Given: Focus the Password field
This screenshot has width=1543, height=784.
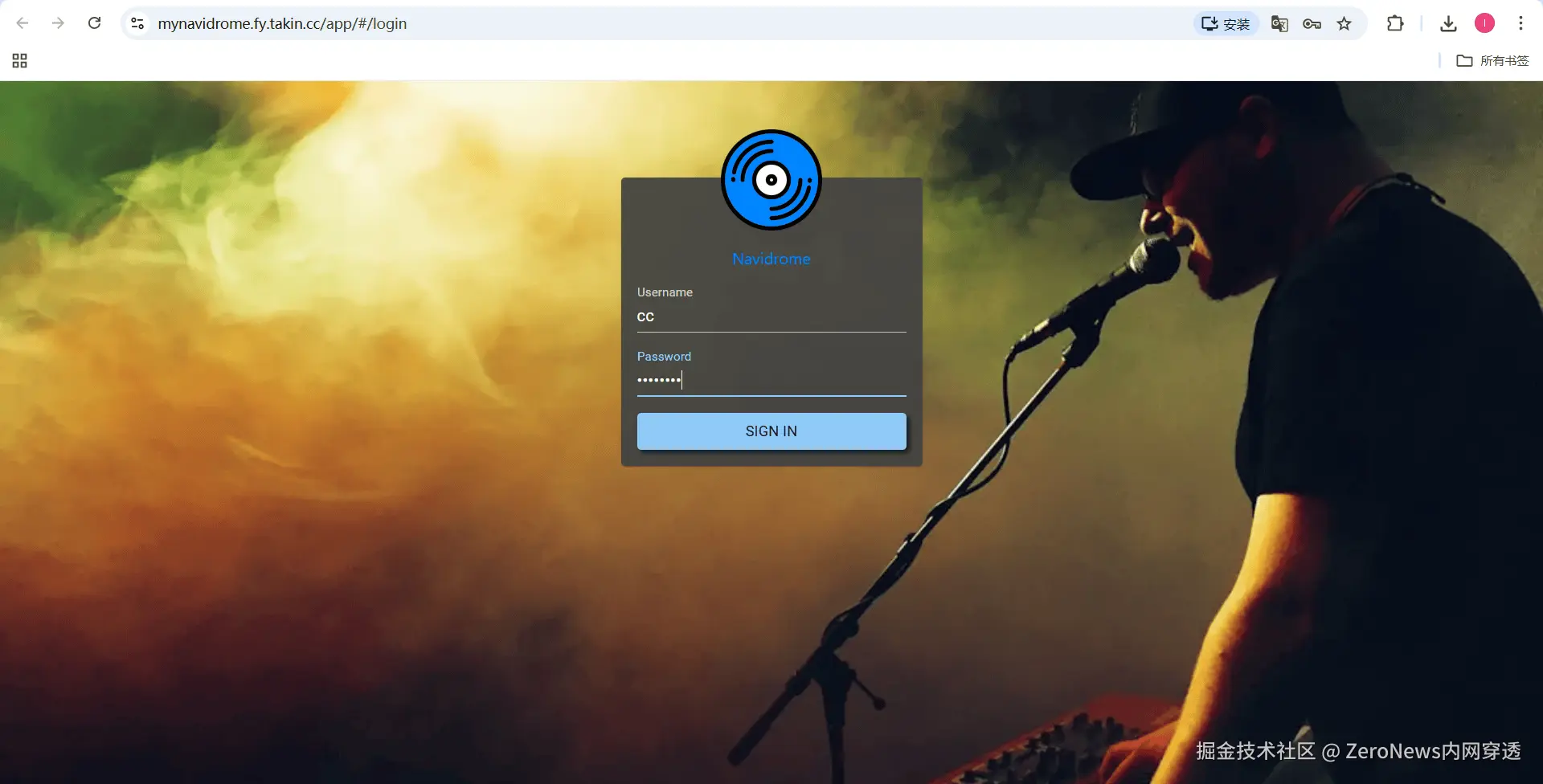Looking at the screenshot, I should (771, 380).
